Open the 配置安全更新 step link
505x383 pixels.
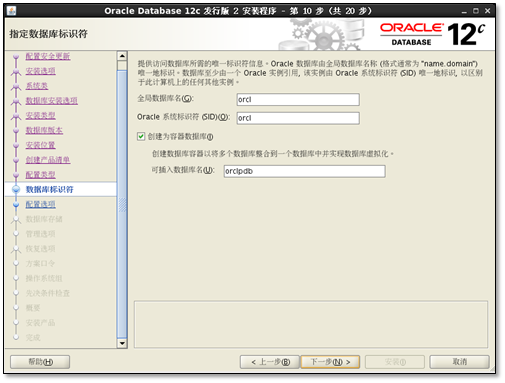[48, 56]
